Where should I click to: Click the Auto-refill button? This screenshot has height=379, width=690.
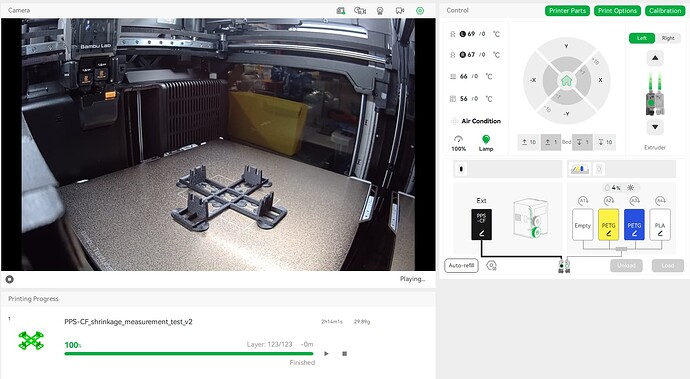click(x=461, y=265)
